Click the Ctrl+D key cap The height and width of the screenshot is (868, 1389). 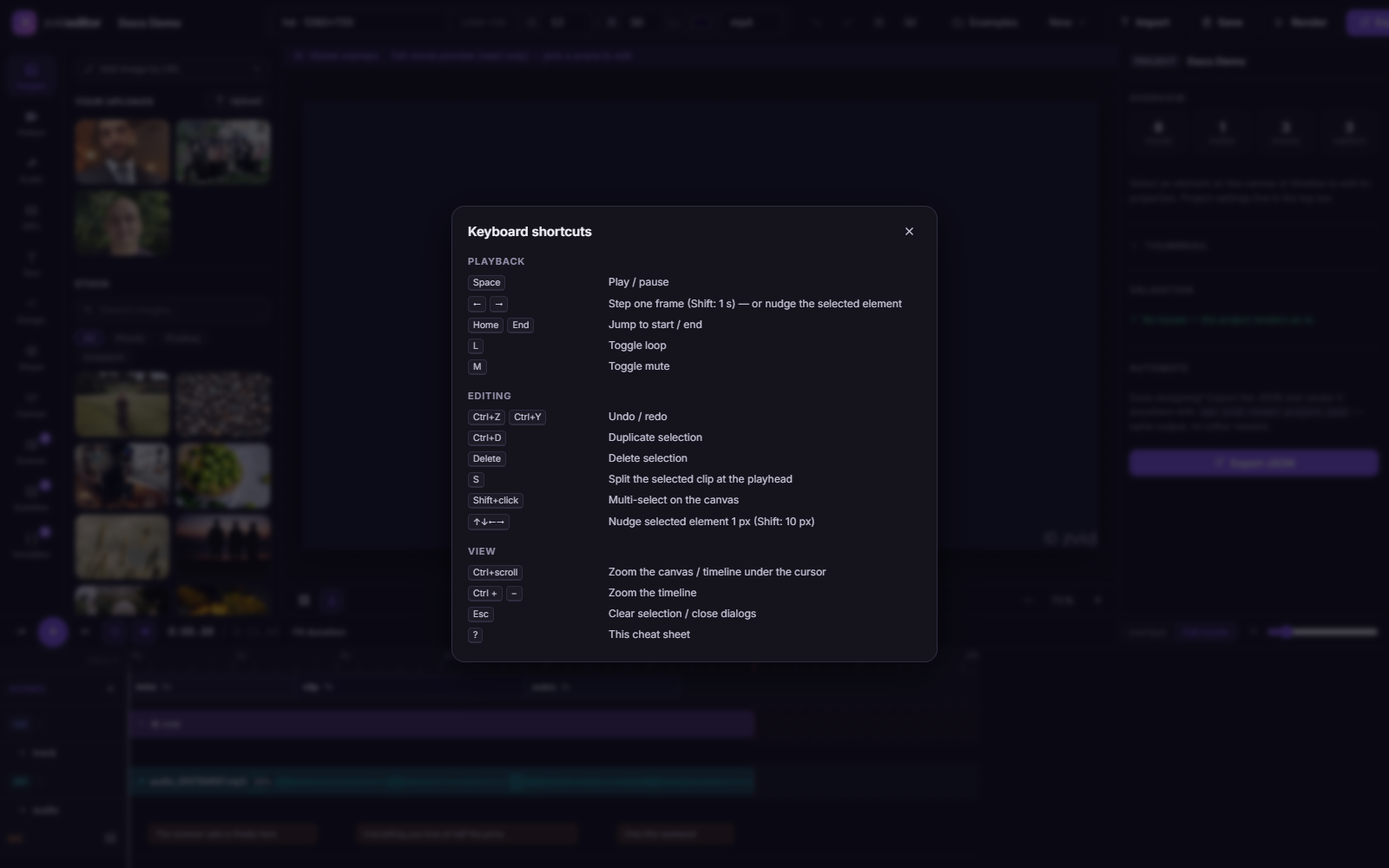point(486,438)
